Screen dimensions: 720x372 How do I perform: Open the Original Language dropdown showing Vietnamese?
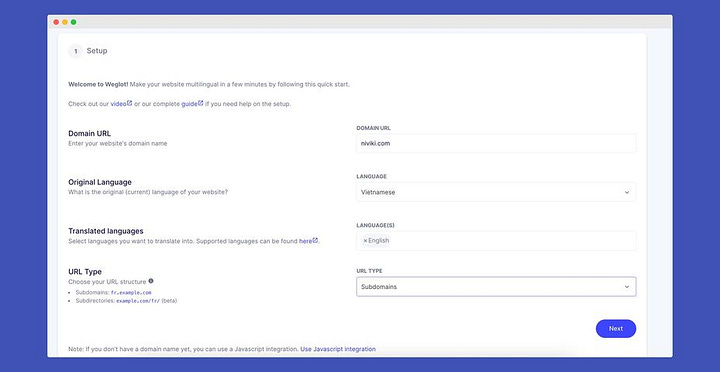tap(496, 192)
